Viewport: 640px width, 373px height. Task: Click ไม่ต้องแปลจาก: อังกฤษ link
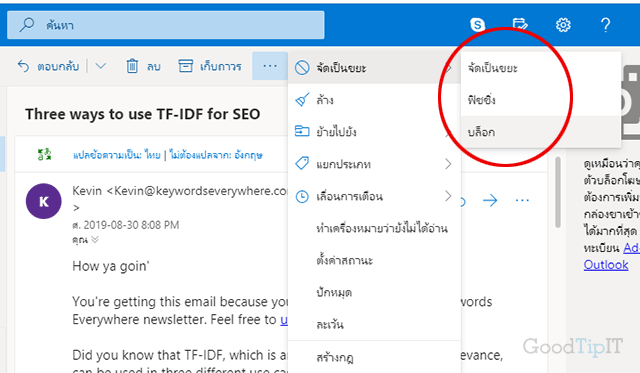tap(216, 155)
